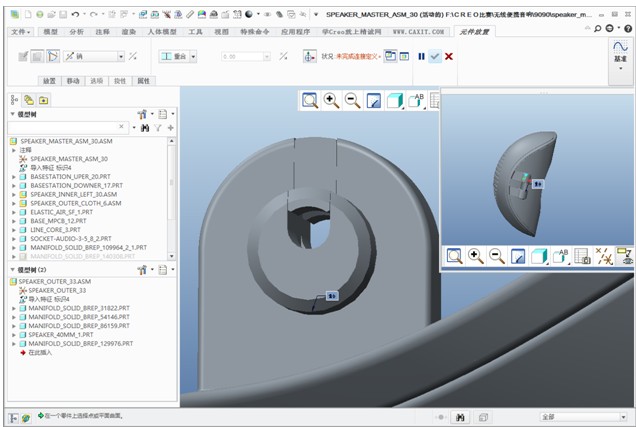Zoom out on the main viewport
This screenshot has width=636, height=427.
(352, 100)
